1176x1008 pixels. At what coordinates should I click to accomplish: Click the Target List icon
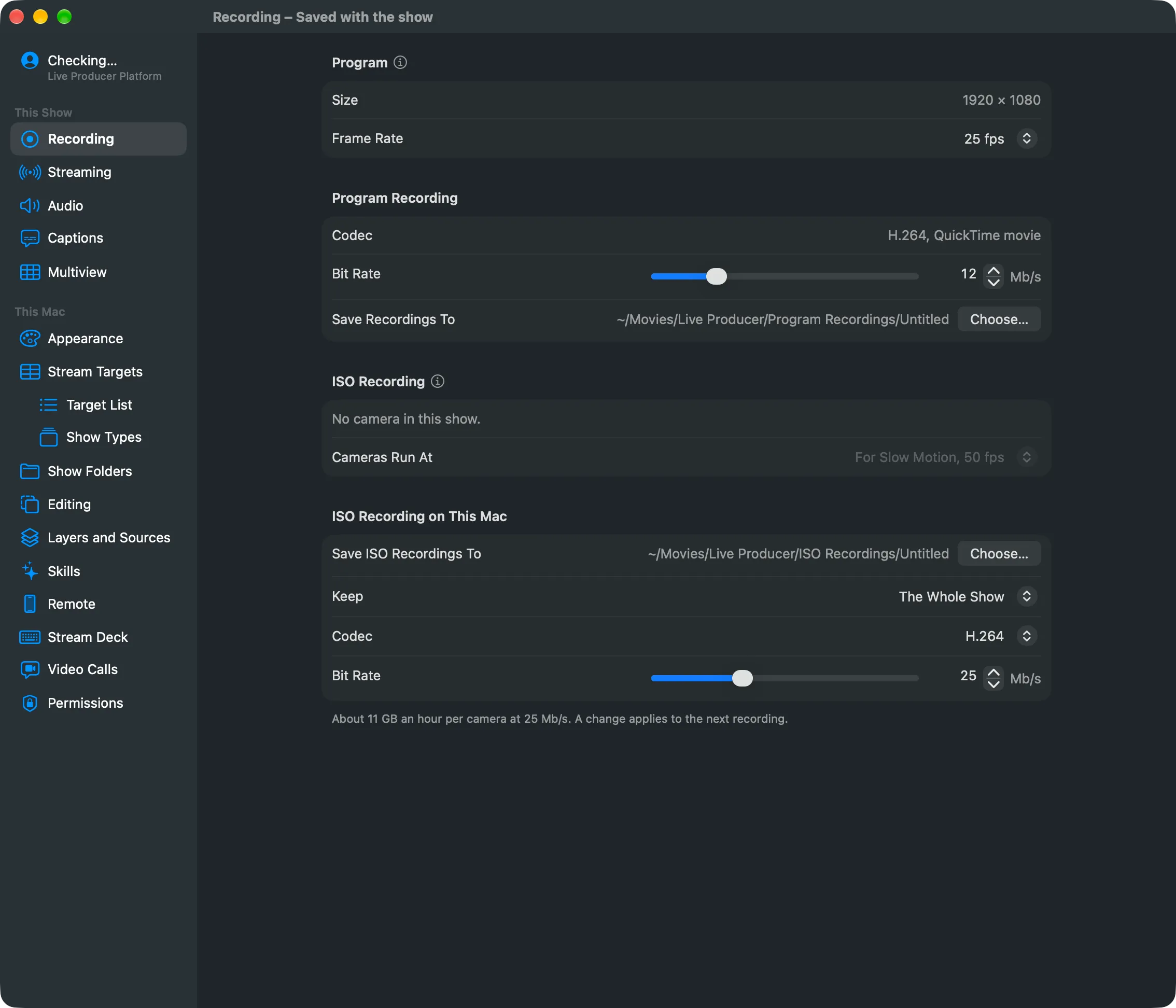pyautogui.click(x=48, y=404)
